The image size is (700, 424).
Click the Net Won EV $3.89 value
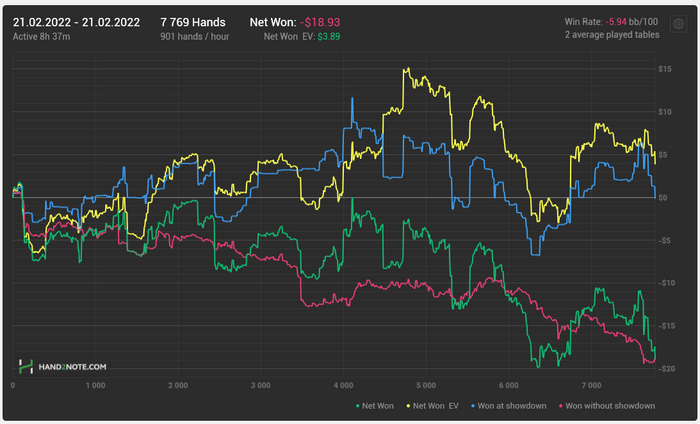344,37
